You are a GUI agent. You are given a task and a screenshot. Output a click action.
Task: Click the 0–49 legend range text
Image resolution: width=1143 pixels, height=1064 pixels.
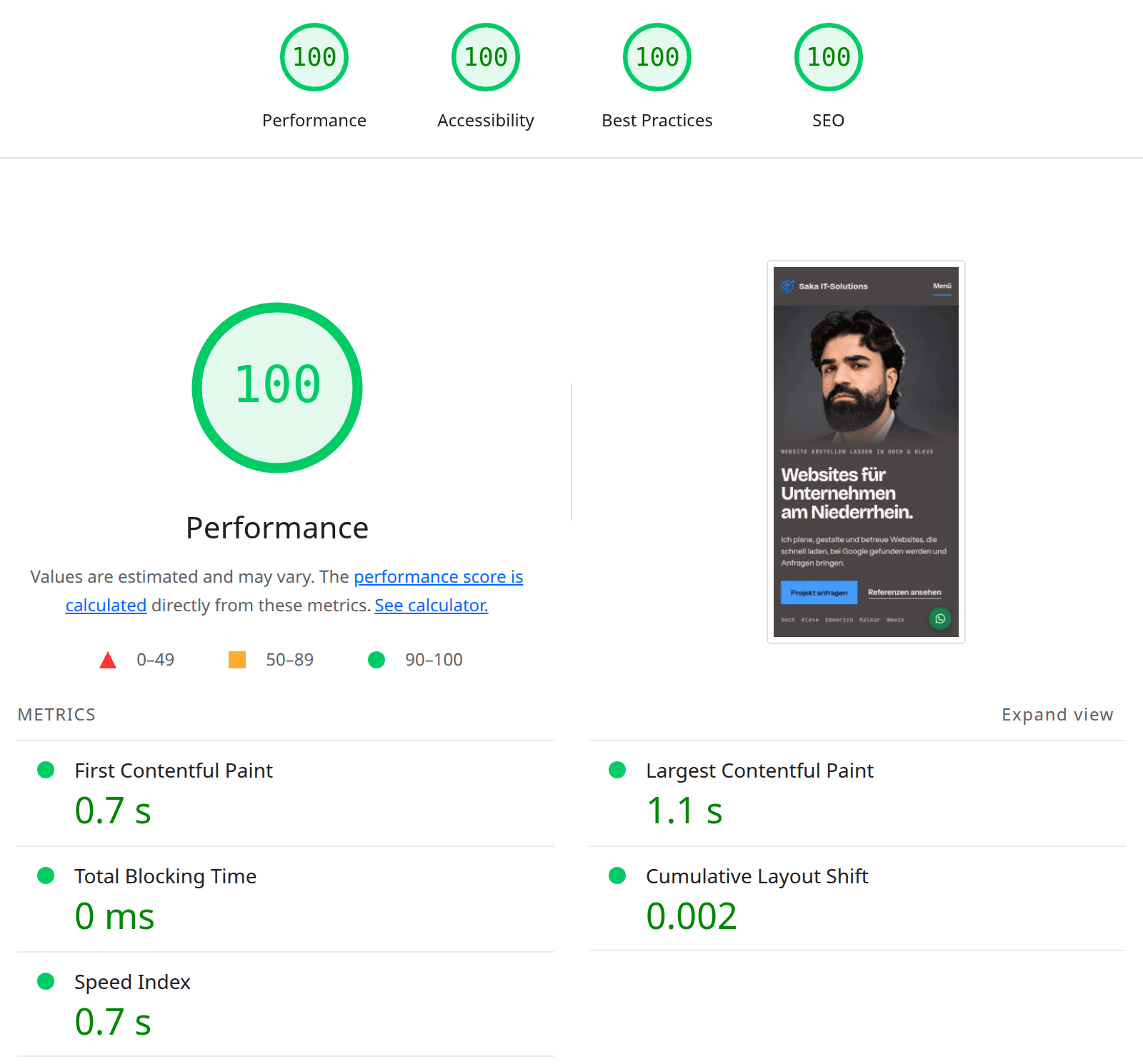tap(155, 660)
